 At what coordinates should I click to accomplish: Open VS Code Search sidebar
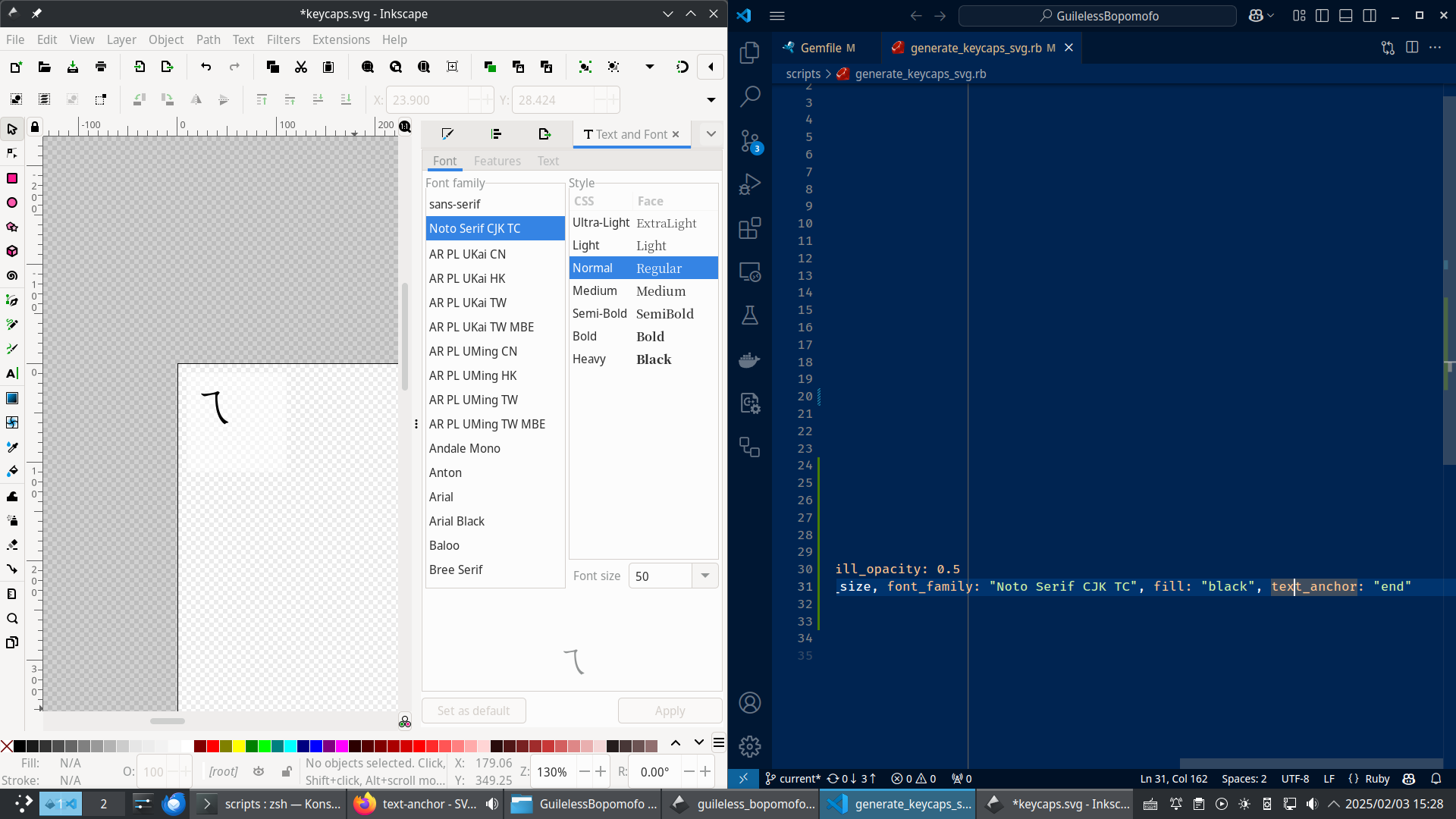750,96
